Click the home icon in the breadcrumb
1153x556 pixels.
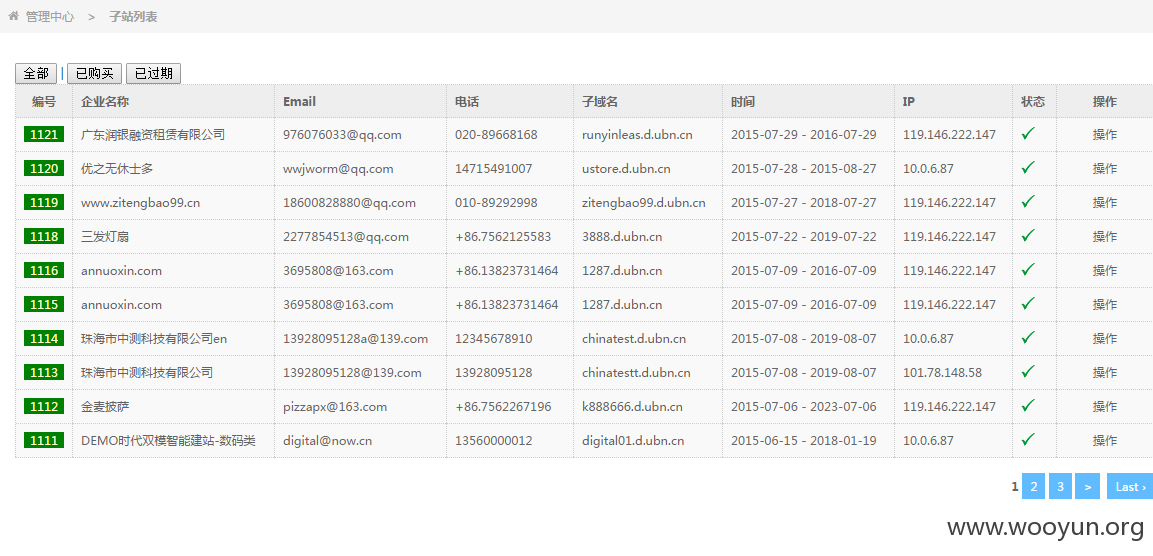pos(13,15)
